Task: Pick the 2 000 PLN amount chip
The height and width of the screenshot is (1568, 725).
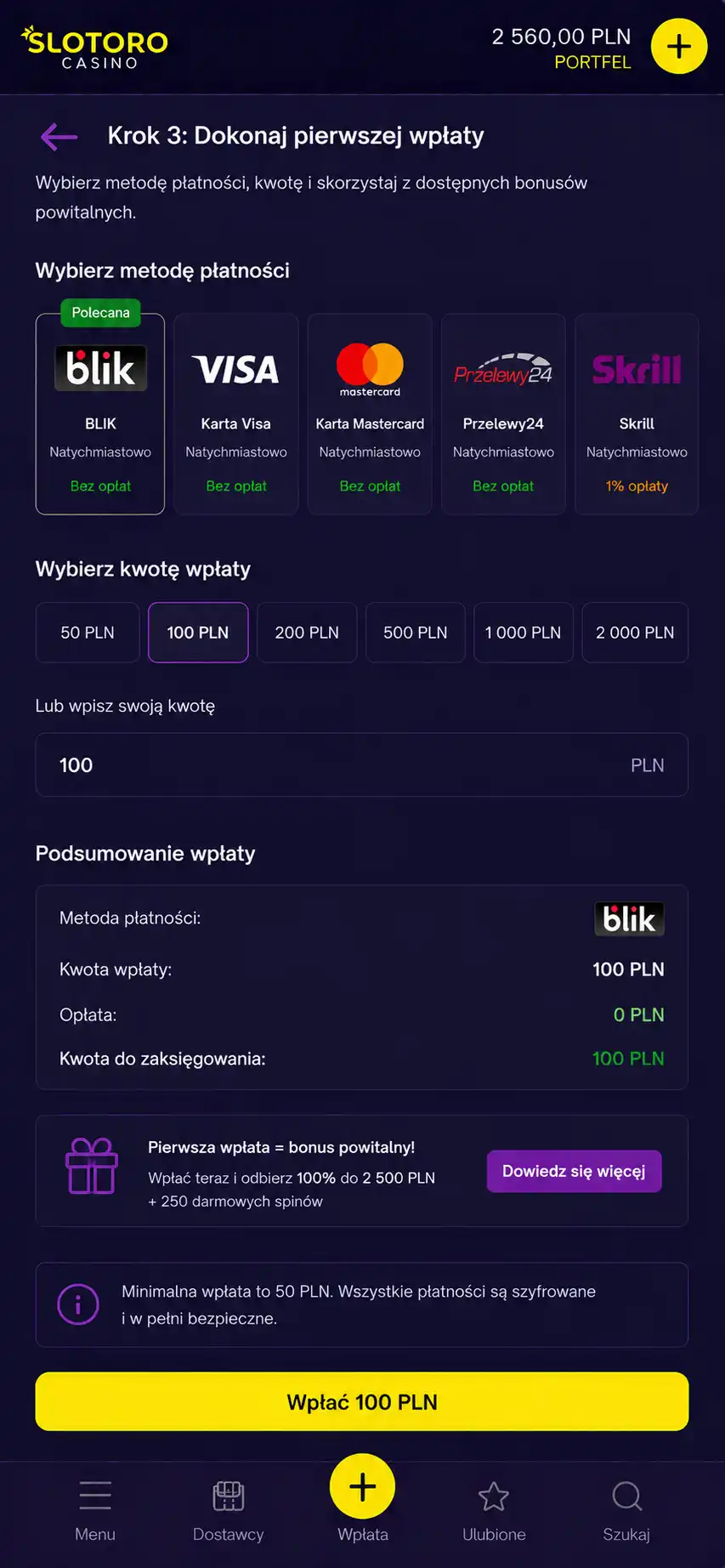Action: pos(635,633)
